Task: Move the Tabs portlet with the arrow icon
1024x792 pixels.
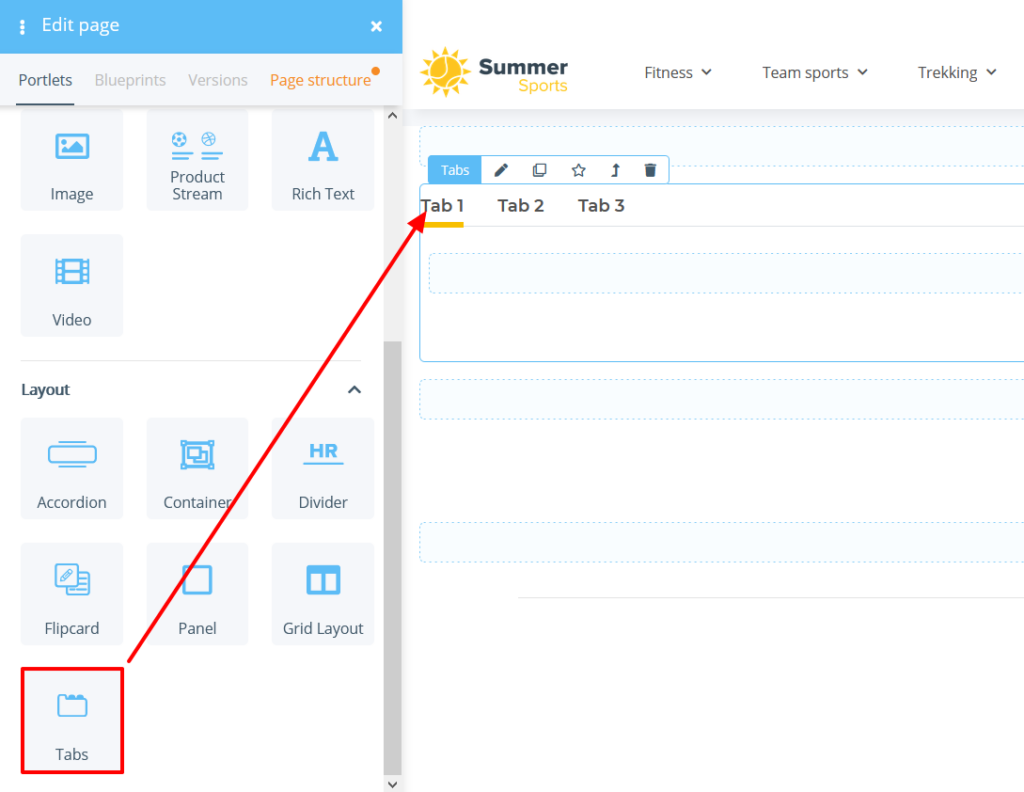Action: (613, 169)
